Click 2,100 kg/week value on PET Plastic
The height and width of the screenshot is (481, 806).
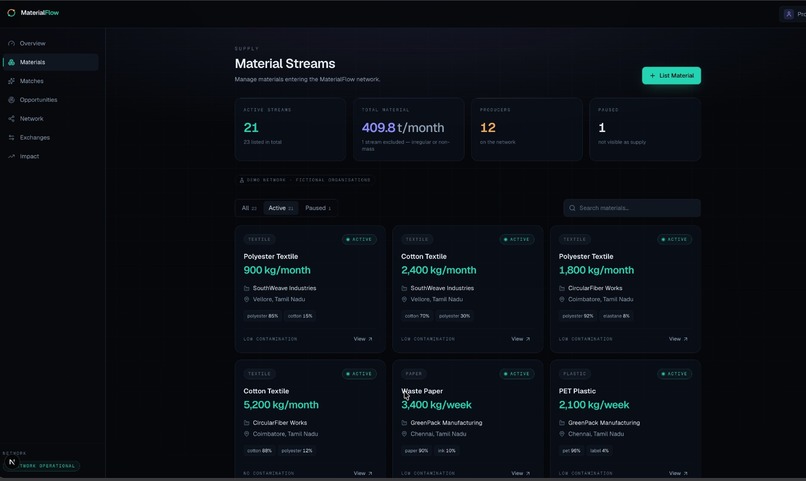[594, 405]
